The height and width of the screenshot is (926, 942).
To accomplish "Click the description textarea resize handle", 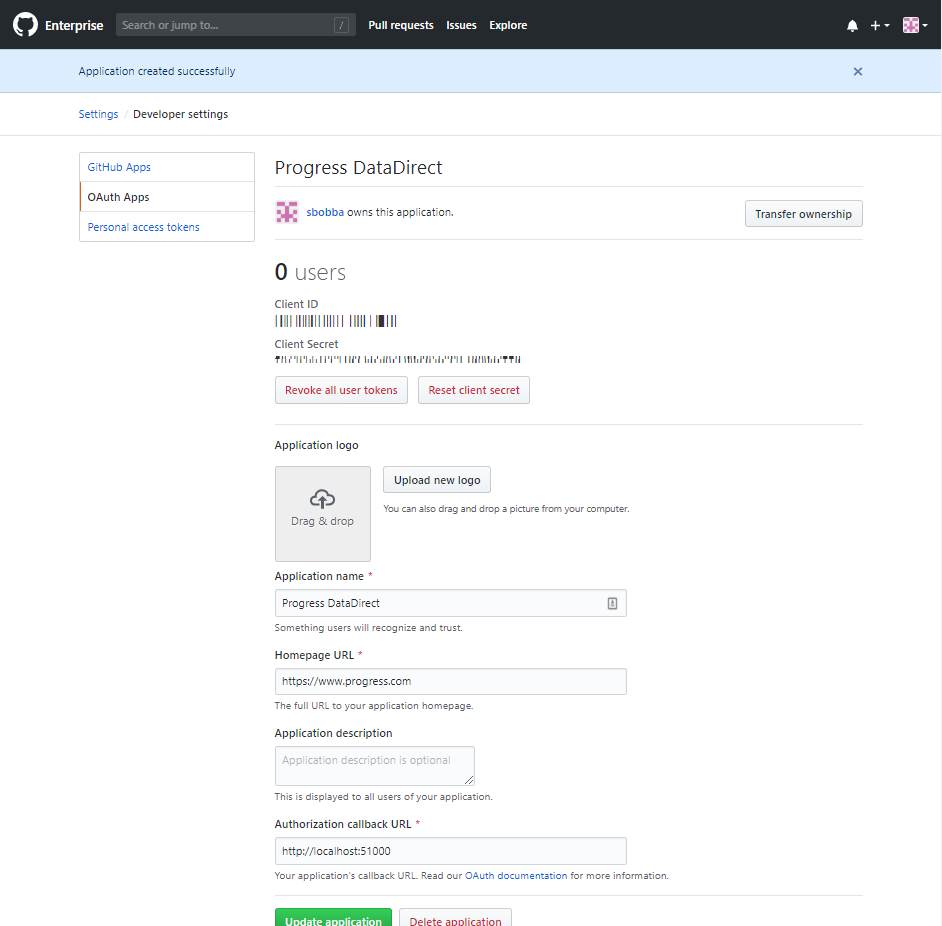I will tap(469, 779).
